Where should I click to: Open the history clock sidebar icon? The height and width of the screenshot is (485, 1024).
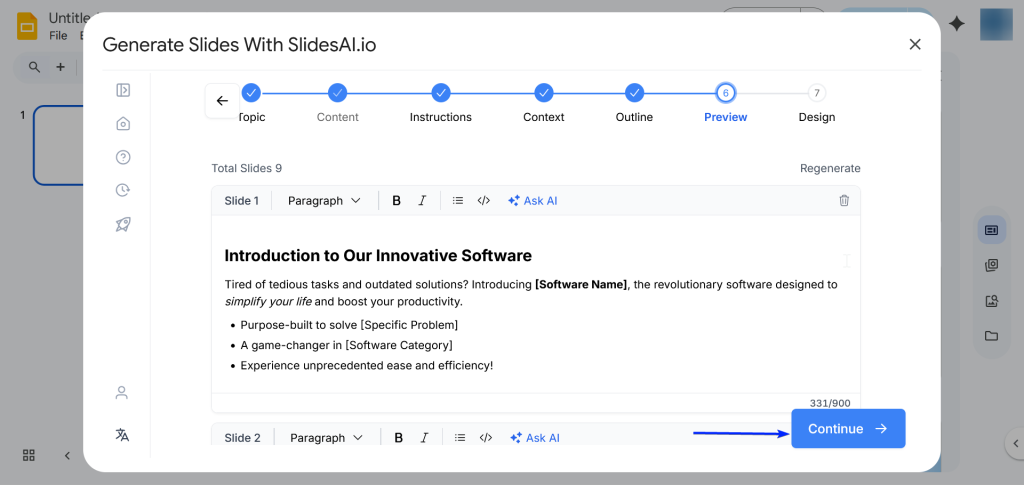click(123, 190)
